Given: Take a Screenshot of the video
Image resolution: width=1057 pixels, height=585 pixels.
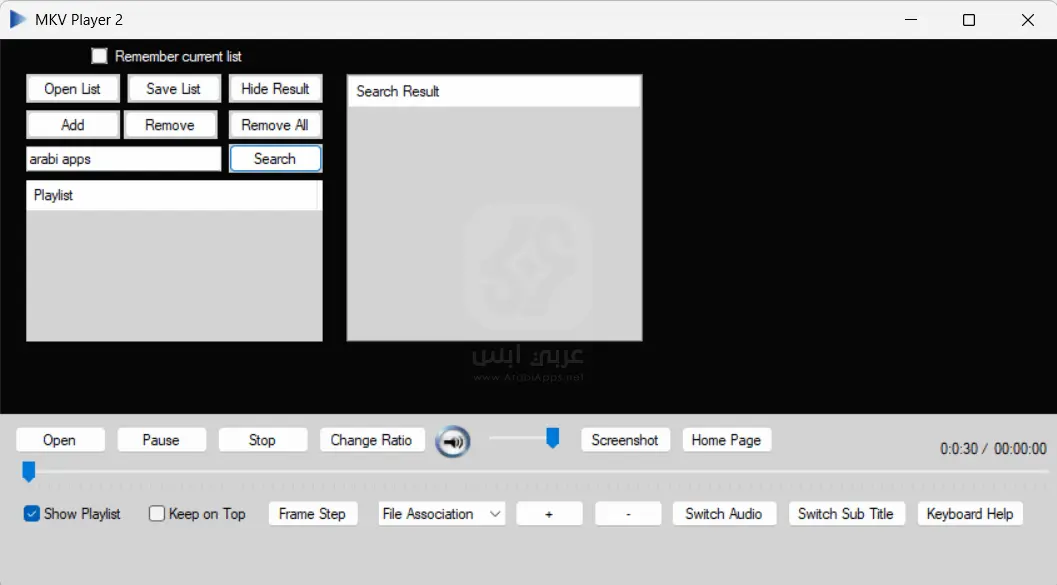Looking at the screenshot, I should point(625,440).
